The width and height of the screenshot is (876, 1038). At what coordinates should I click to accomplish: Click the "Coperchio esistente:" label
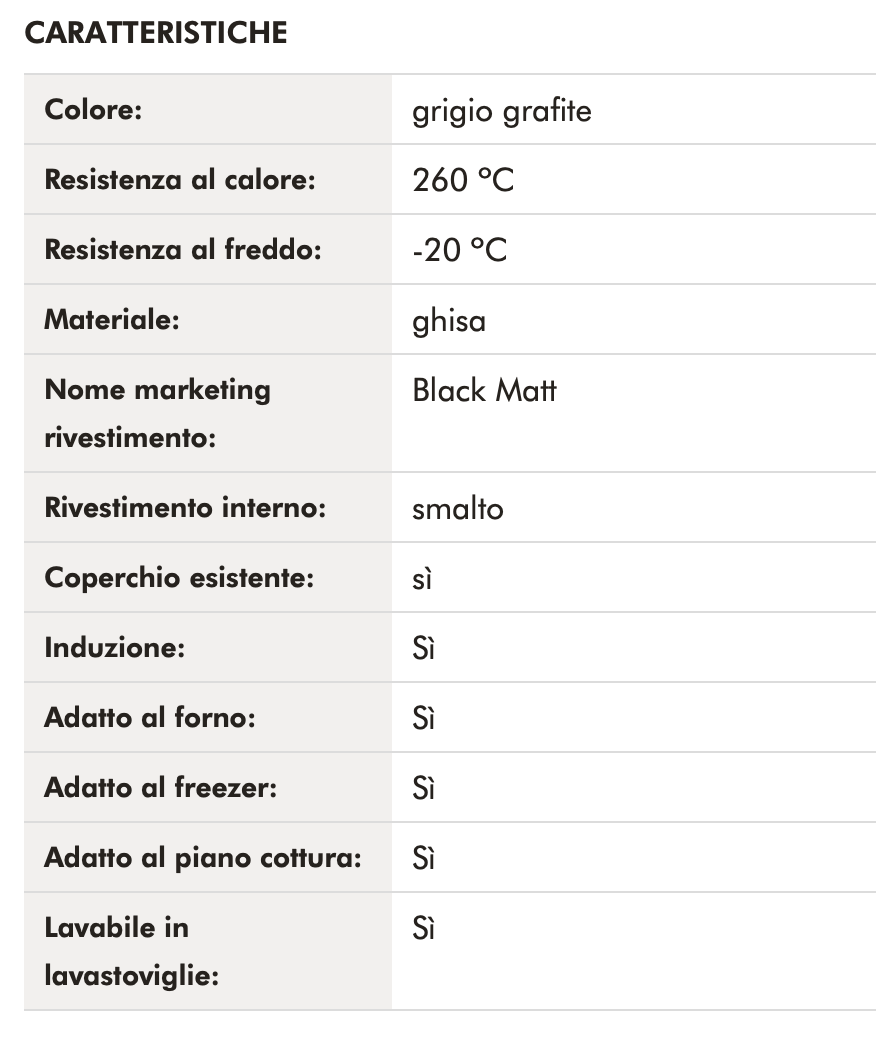point(179,578)
